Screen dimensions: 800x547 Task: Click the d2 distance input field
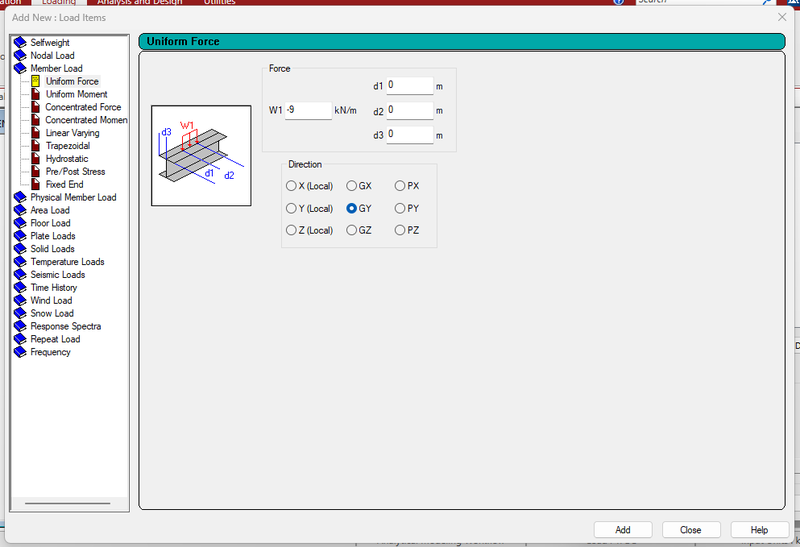pos(410,110)
